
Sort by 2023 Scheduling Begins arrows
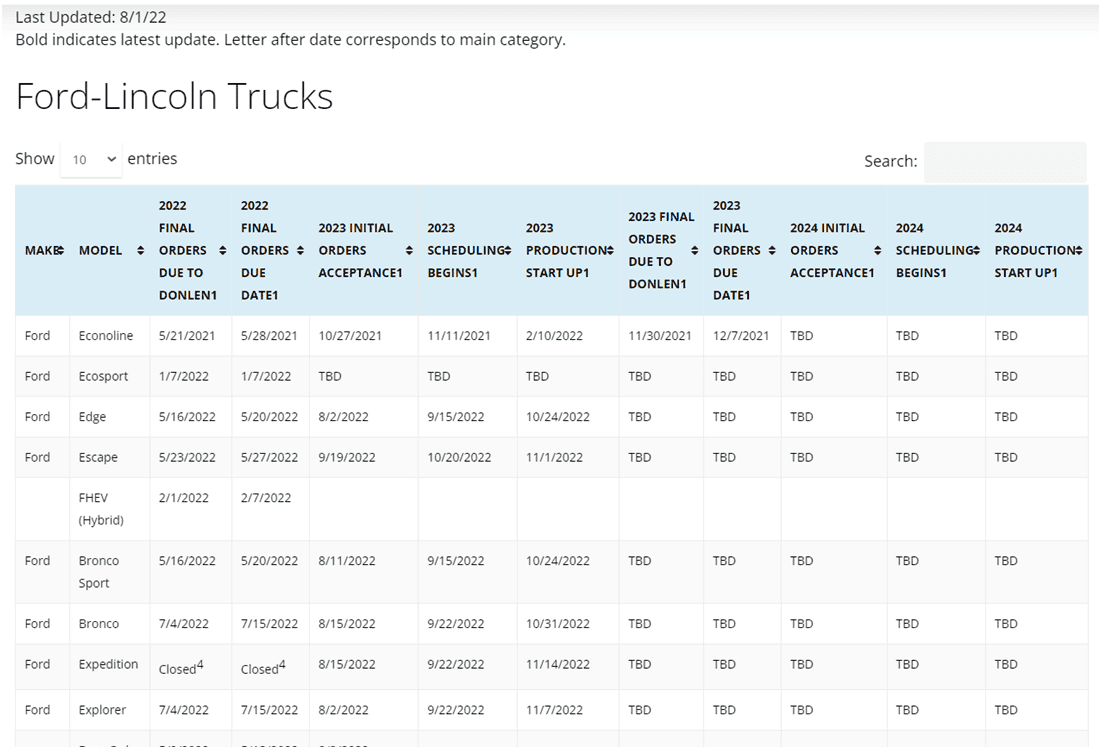coord(508,251)
